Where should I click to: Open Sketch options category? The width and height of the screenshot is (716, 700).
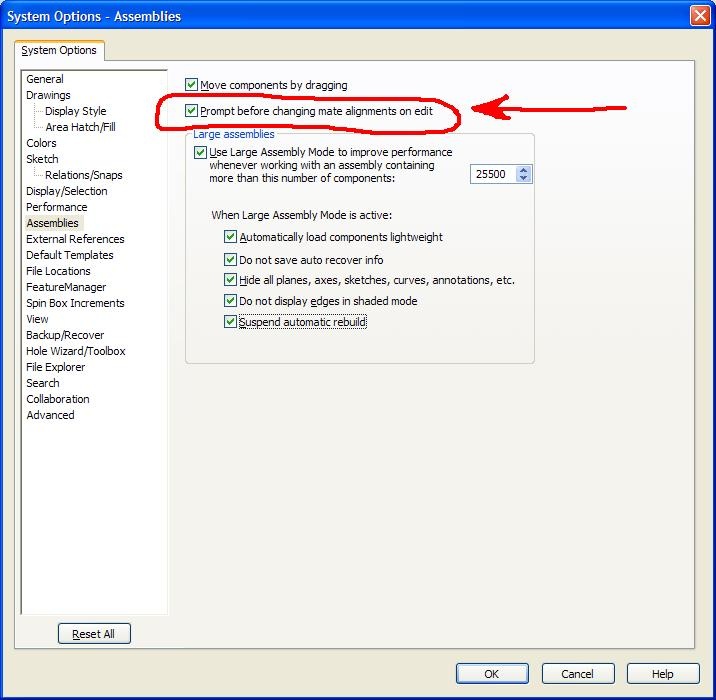42,159
